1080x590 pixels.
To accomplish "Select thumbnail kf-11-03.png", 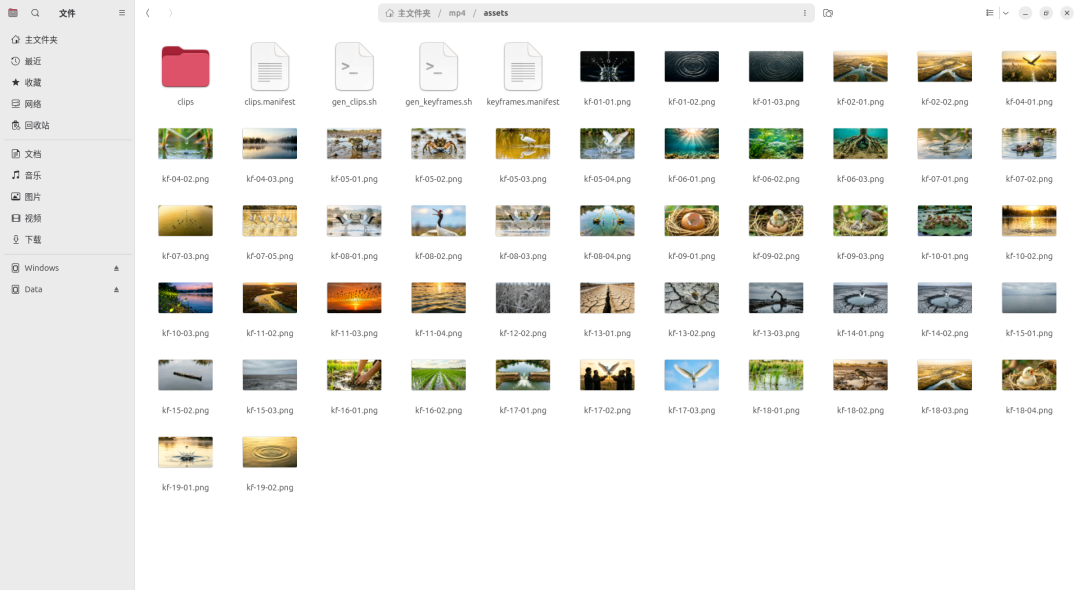I will click(x=354, y=298).
